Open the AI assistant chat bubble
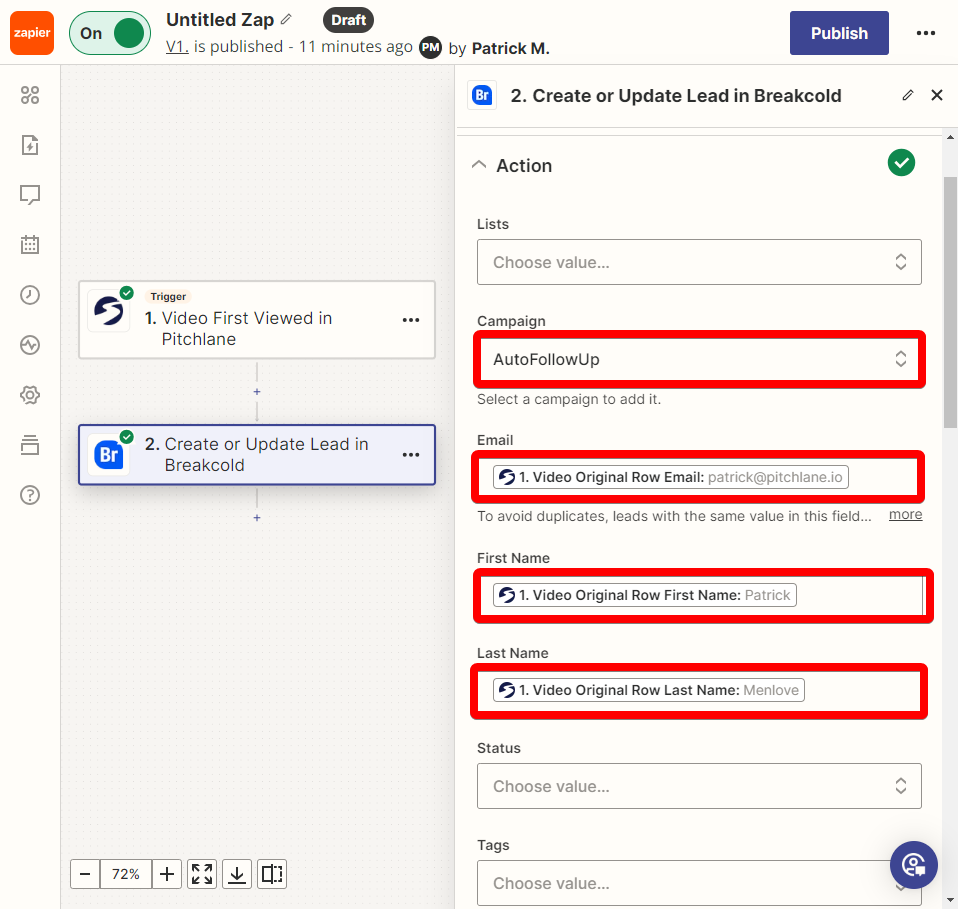 (913, 865)
